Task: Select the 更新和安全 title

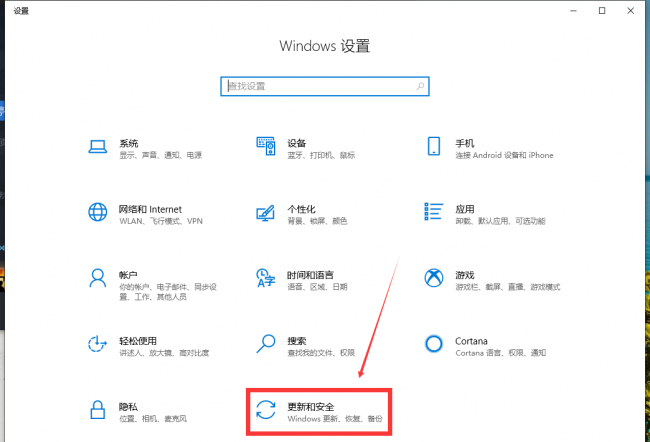Action: [311, 407]
